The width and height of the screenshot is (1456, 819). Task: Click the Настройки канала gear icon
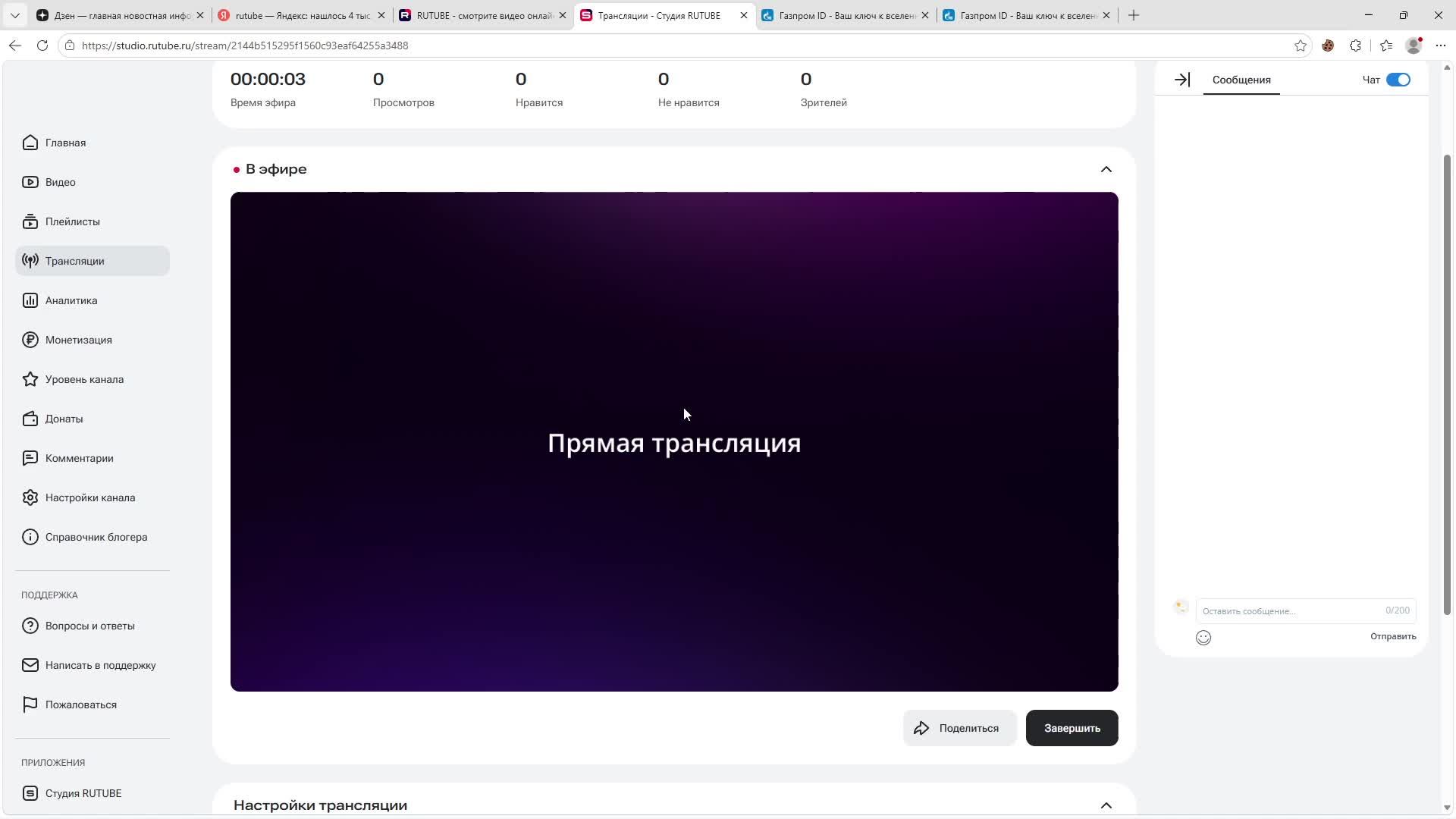point(30,497)
